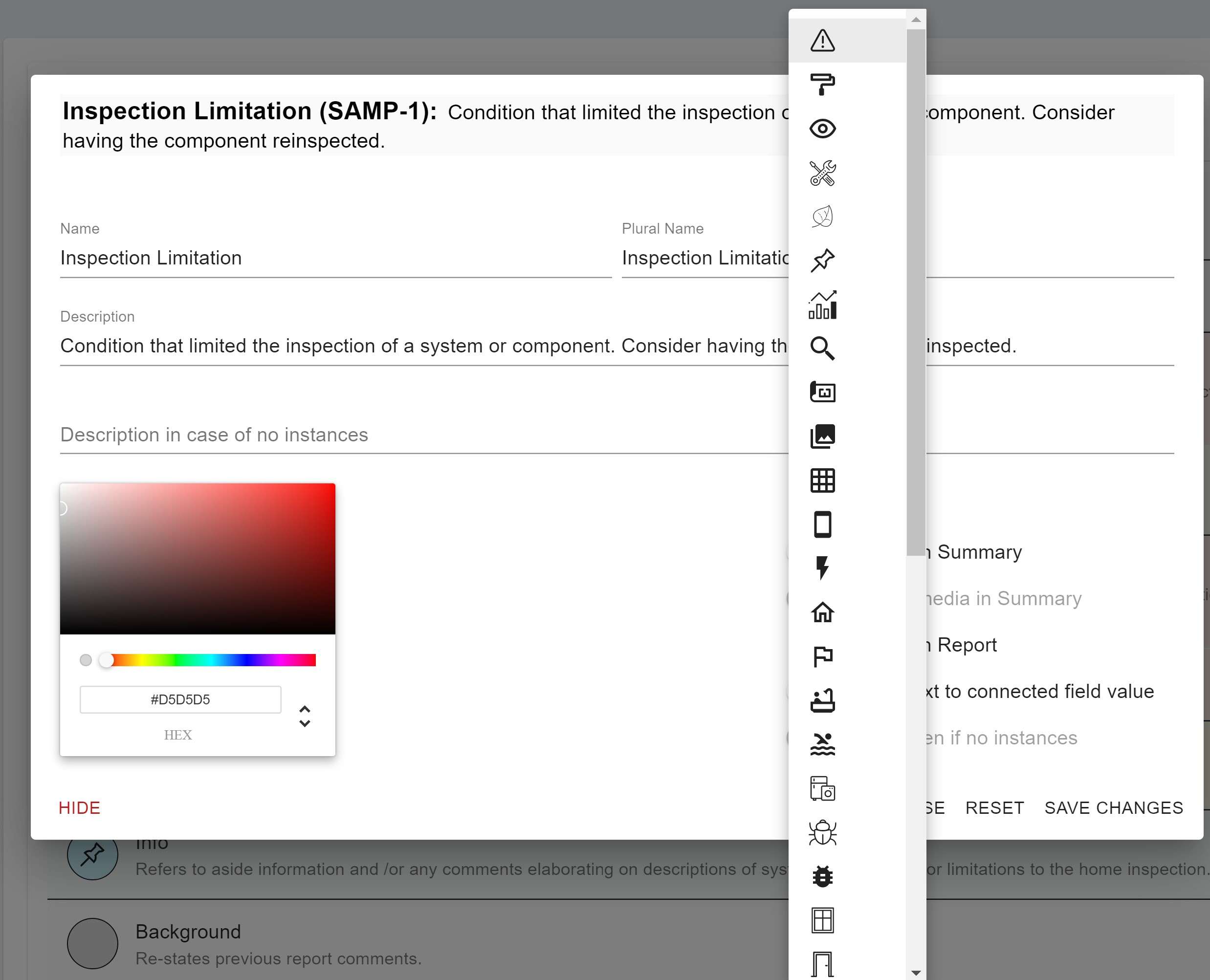1210x980 pixels.
Task: Choose the leaf icon option
Action: [822, 217]
